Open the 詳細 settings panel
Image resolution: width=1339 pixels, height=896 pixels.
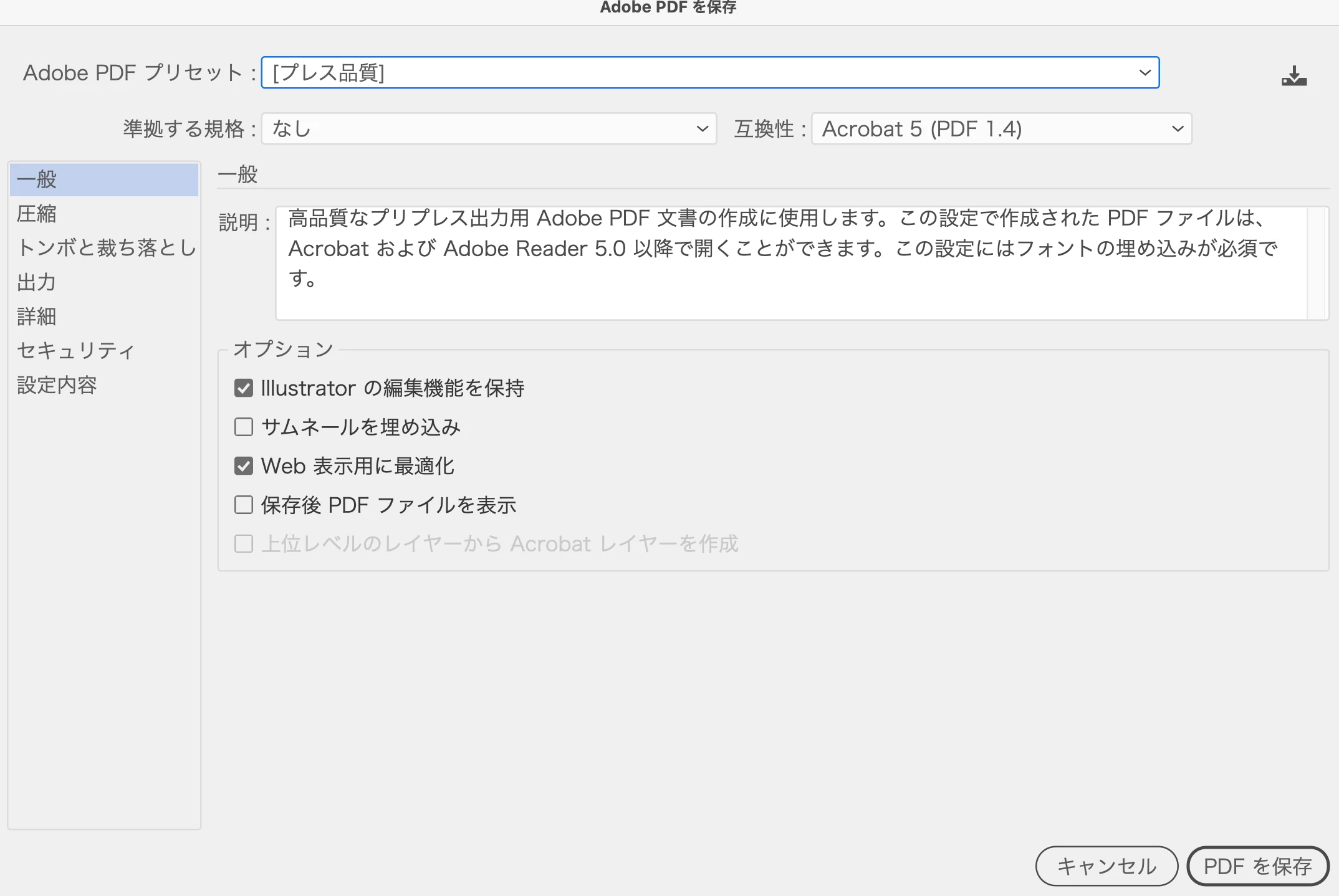pos(37,317)
